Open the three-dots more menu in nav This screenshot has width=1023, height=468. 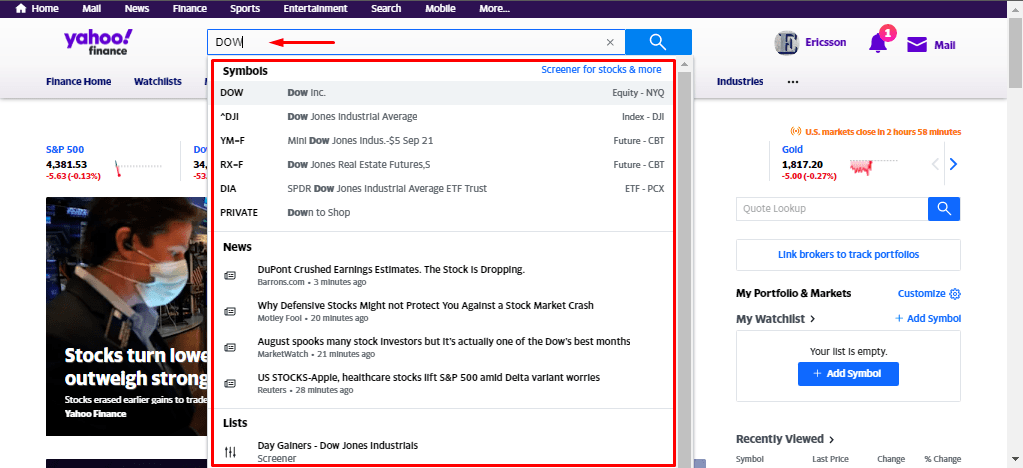pyautogui.click(x=793, y=82)
